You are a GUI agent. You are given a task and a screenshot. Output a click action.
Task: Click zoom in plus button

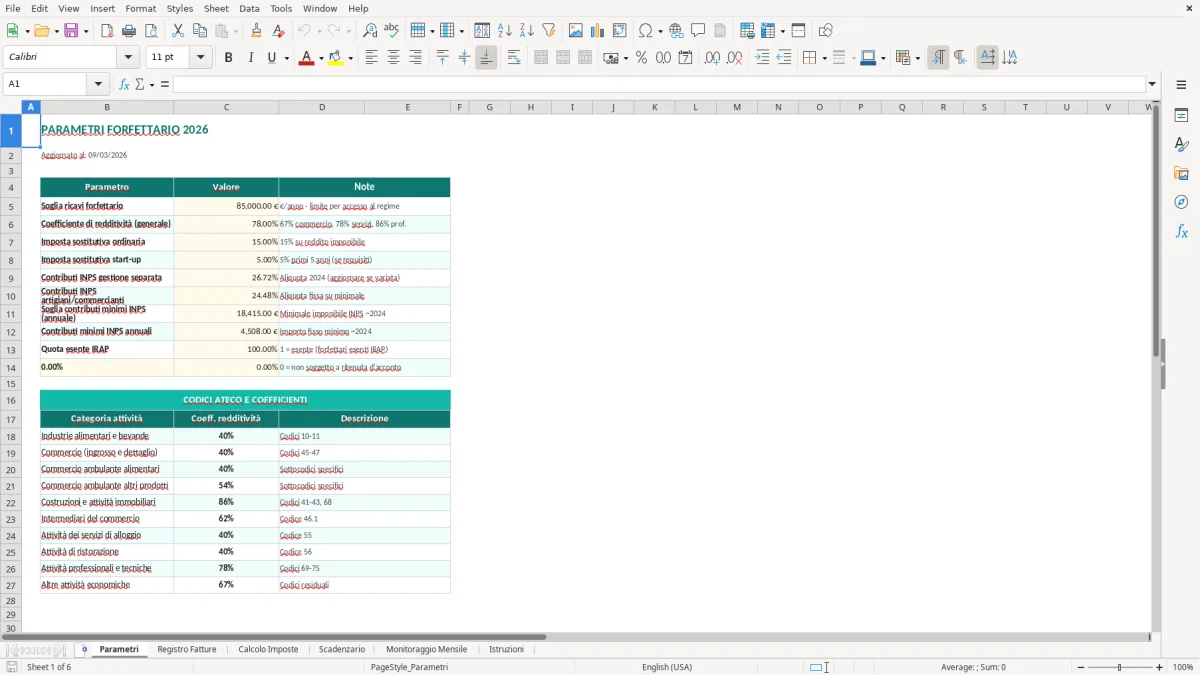[1160, 667]
